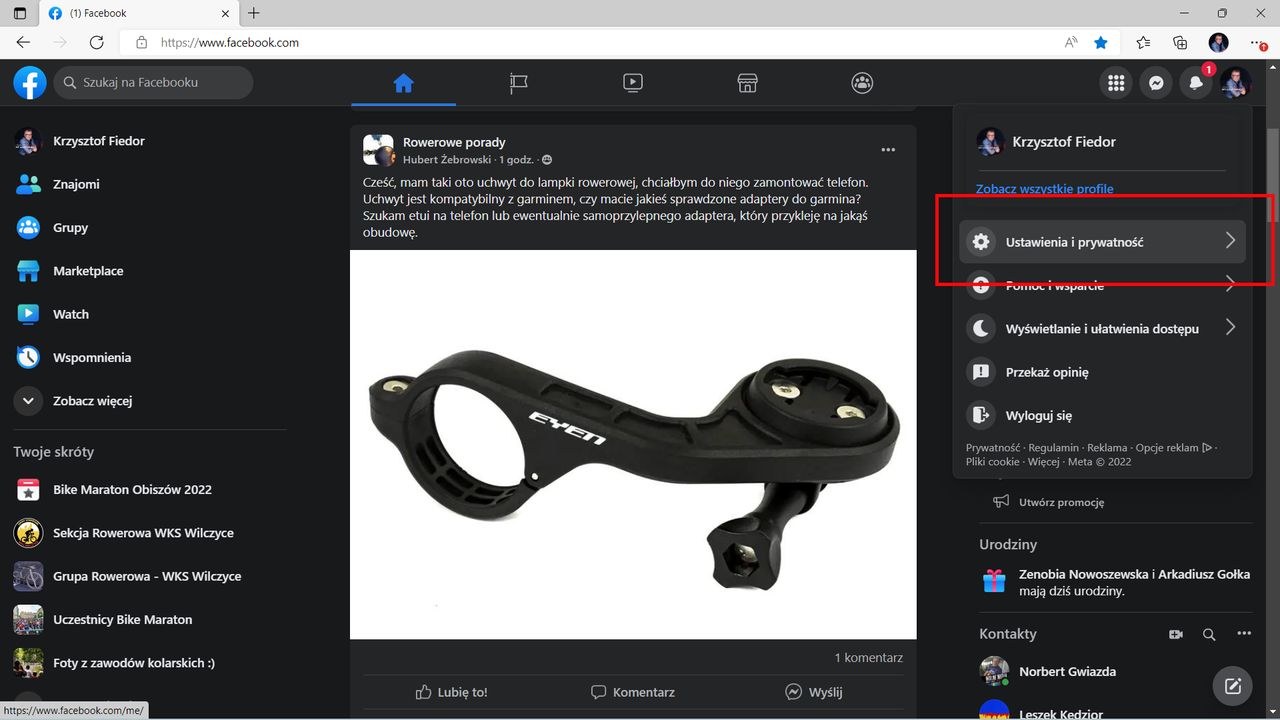Viewport: 1280px width, 720px height.
Task: Open Watch in the left sidebar
Action: (148, 314)
